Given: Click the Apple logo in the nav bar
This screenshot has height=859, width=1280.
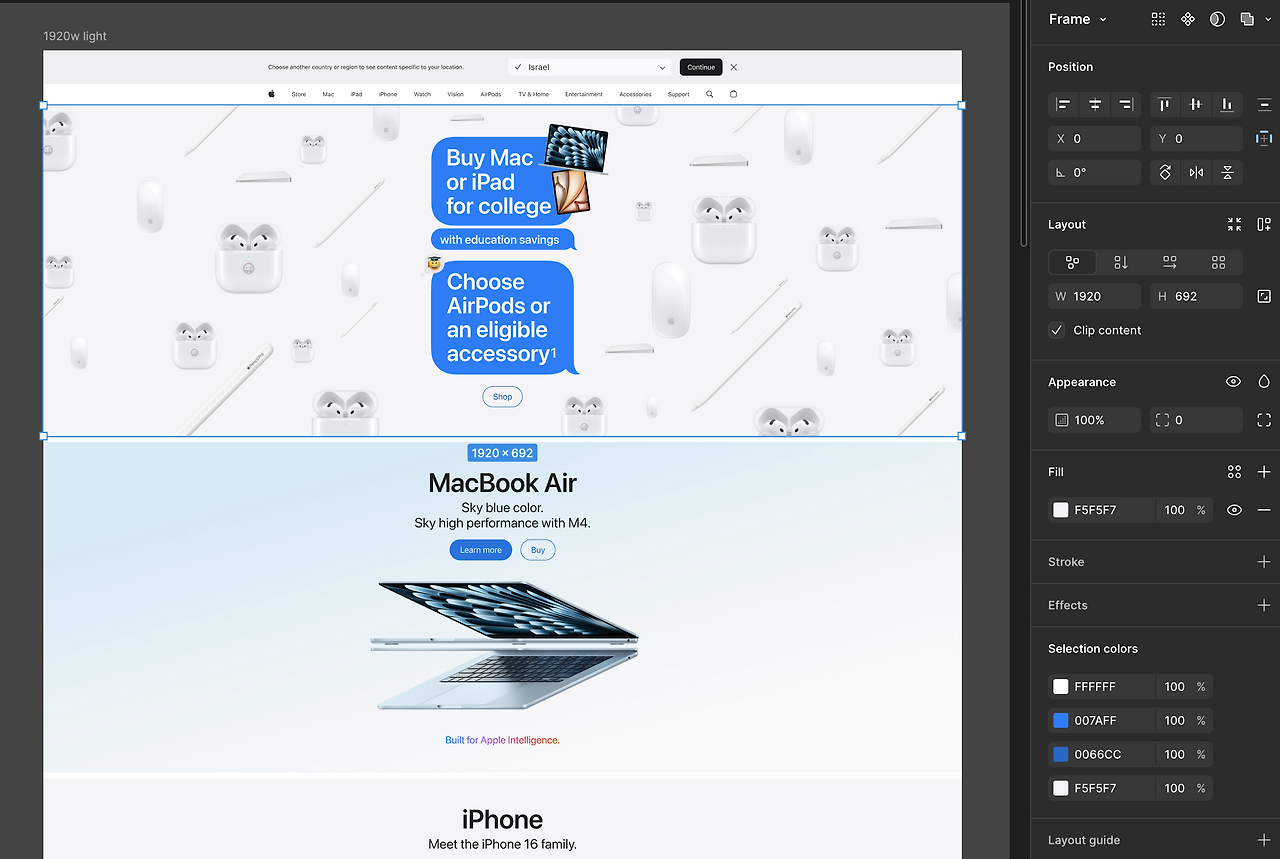Looking at the screenshot, I should point(271,94).
